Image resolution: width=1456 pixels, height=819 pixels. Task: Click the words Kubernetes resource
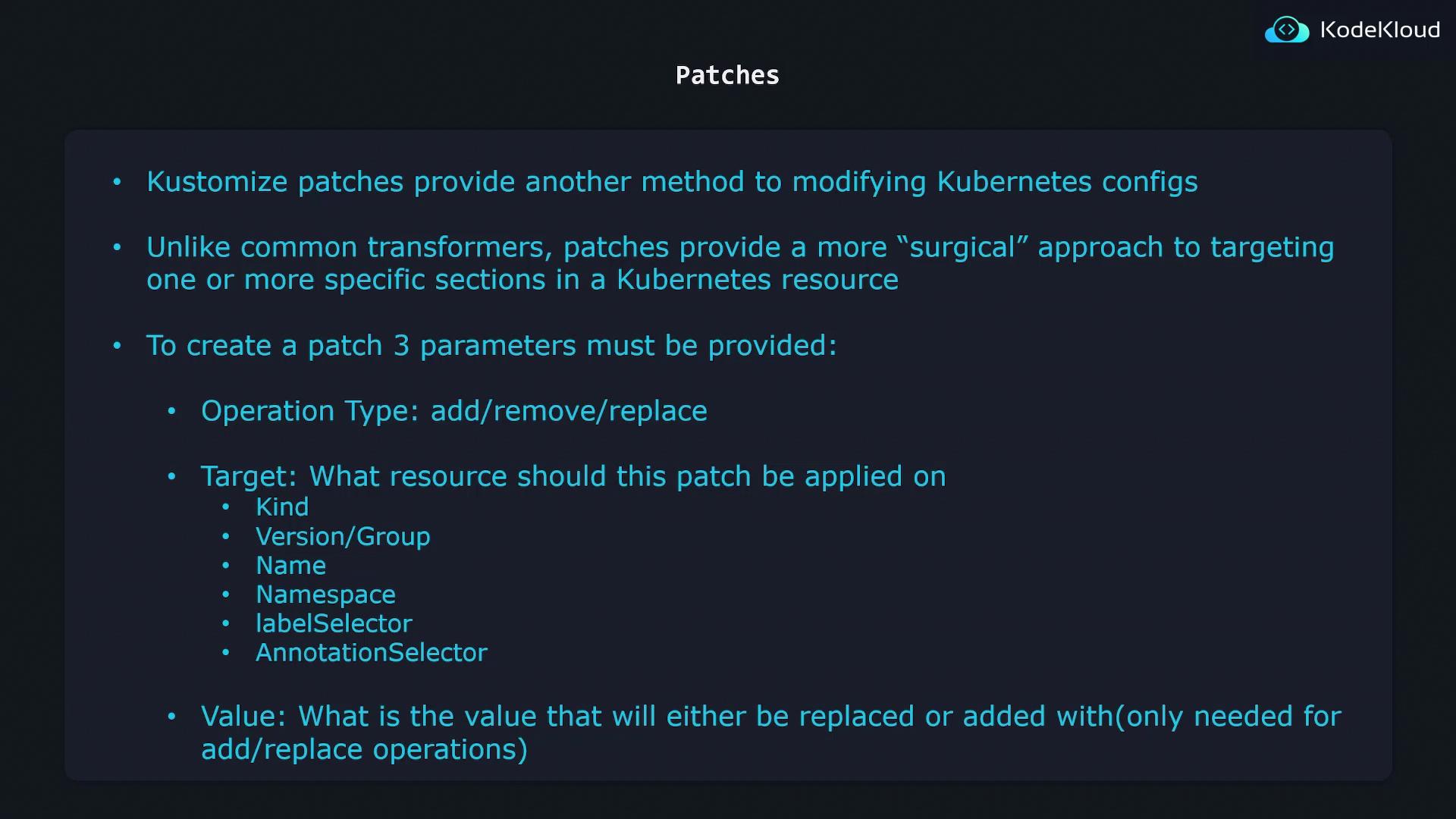(757, 280)
